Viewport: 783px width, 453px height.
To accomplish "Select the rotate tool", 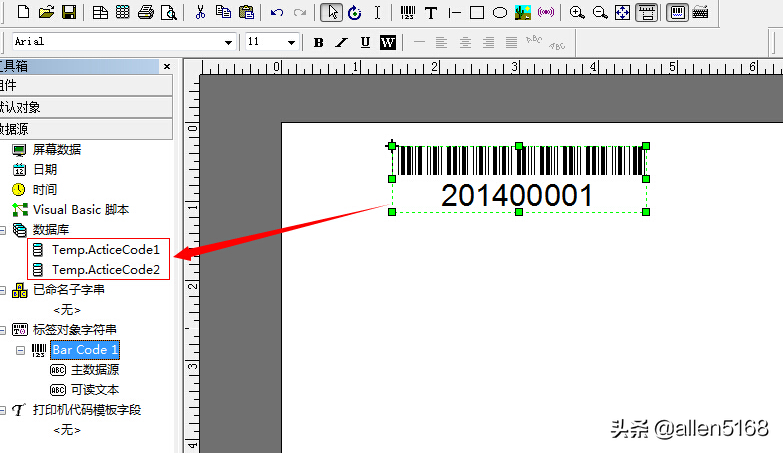I will coord(355,12).
